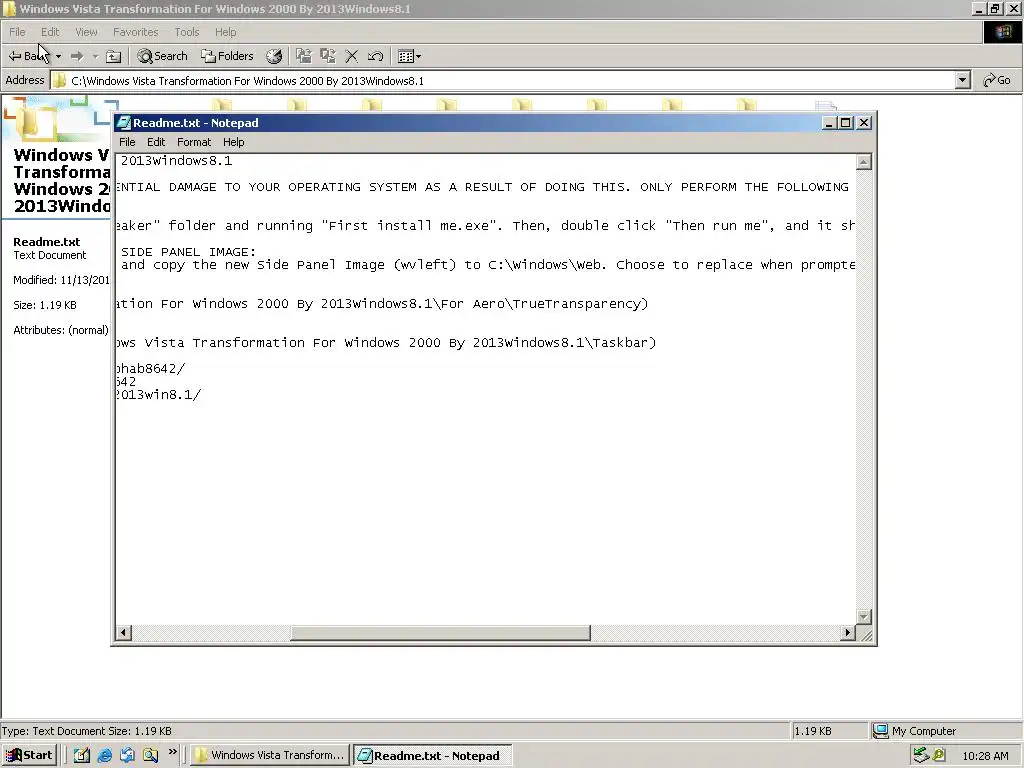The height and width of the screenshot is (768, 1024).
Task: Click the Windows flag throbber logo
Action: coord(1002,32)
